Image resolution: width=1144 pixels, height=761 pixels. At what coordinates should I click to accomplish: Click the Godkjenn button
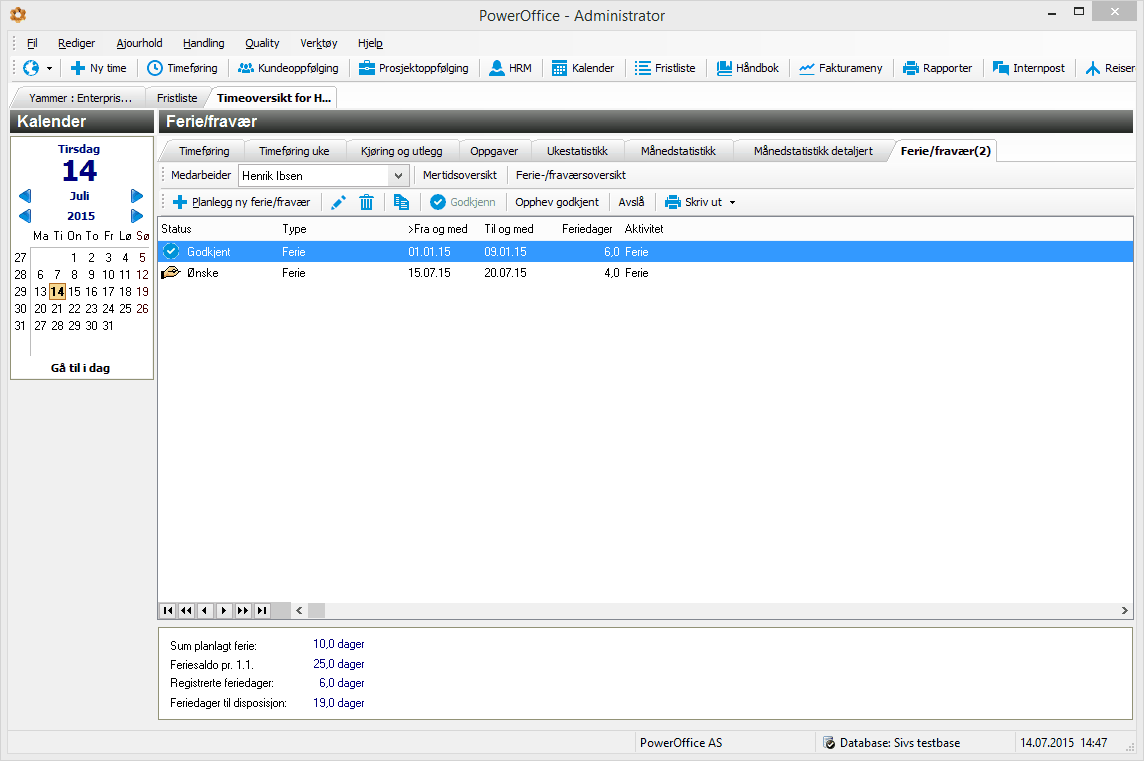point(463,202)
